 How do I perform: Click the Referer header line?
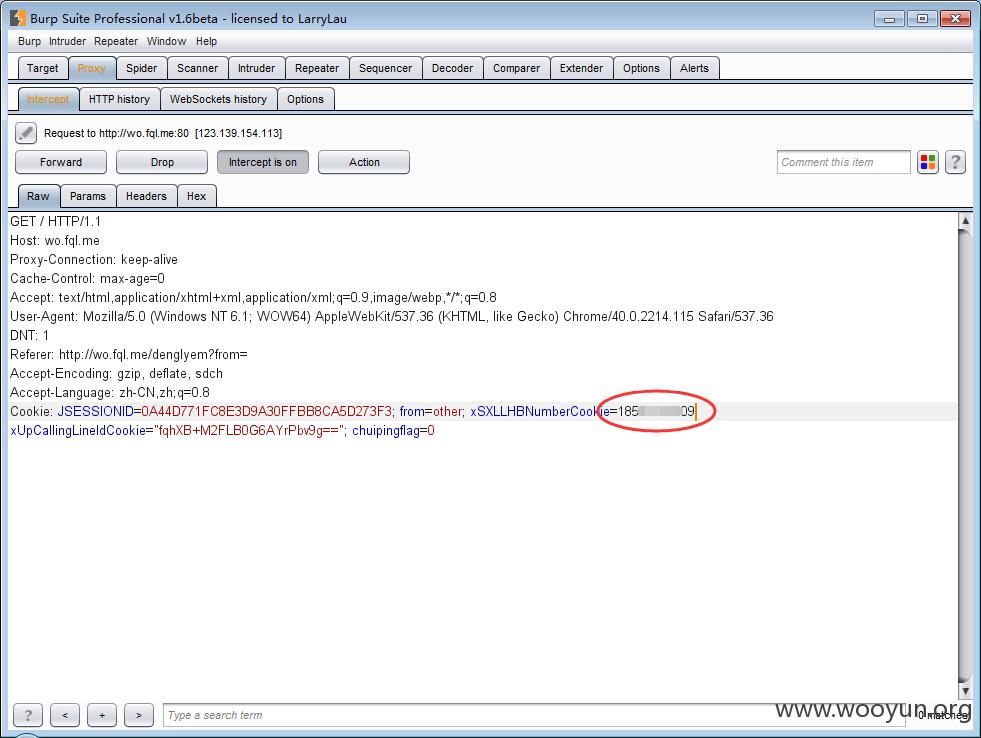click(x=129, y=355)
